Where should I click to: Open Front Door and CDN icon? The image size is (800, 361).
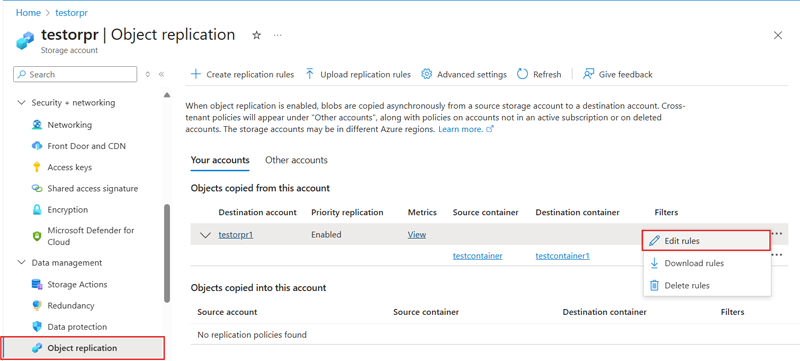click(x=37, y=146)
